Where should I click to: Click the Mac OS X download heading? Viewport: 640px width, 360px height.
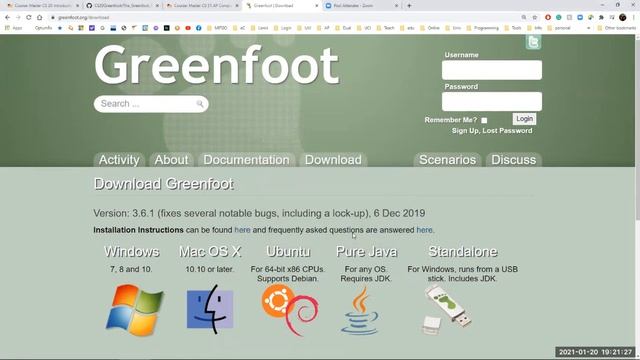210,251
